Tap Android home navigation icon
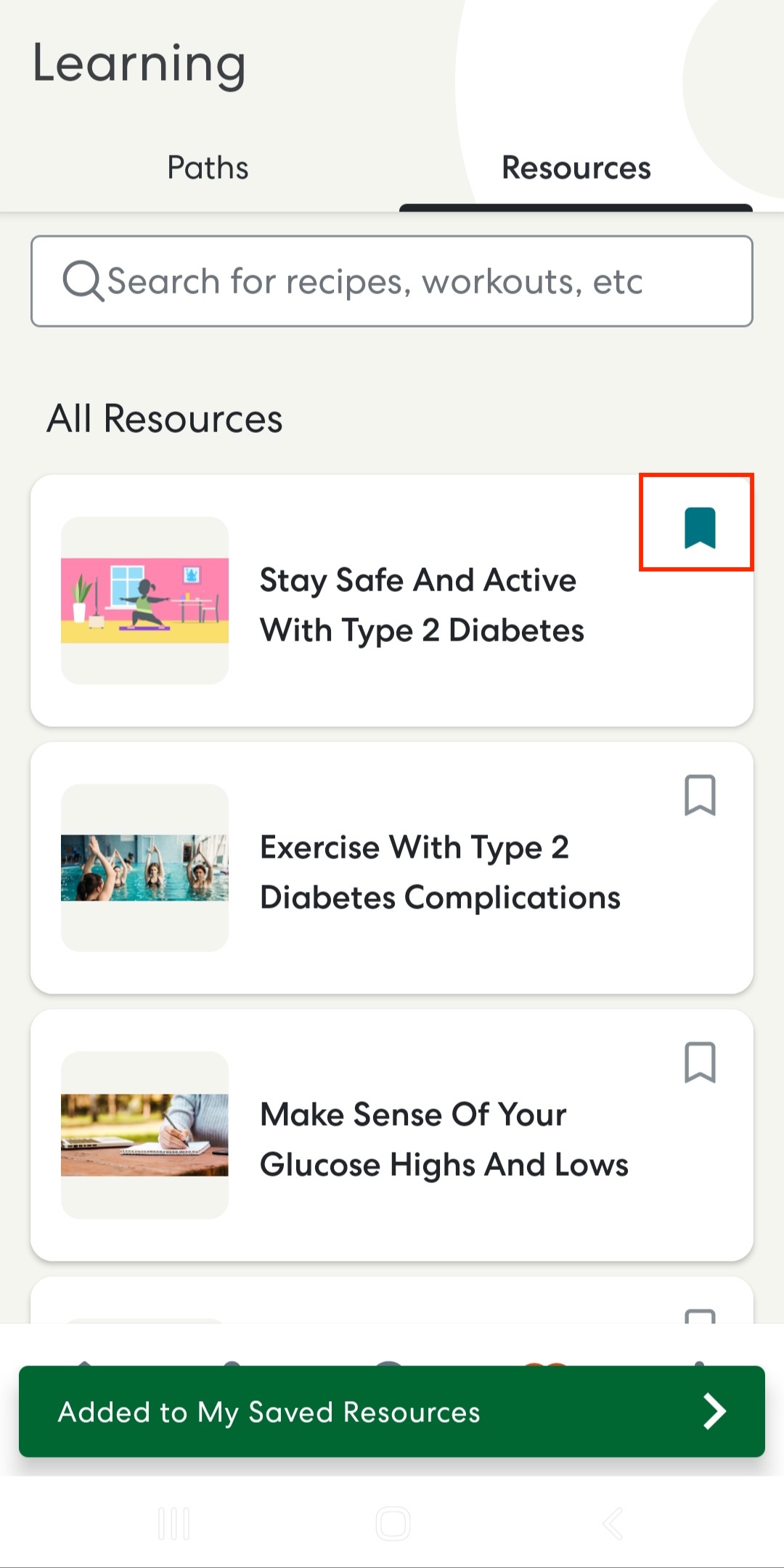 393,1524
